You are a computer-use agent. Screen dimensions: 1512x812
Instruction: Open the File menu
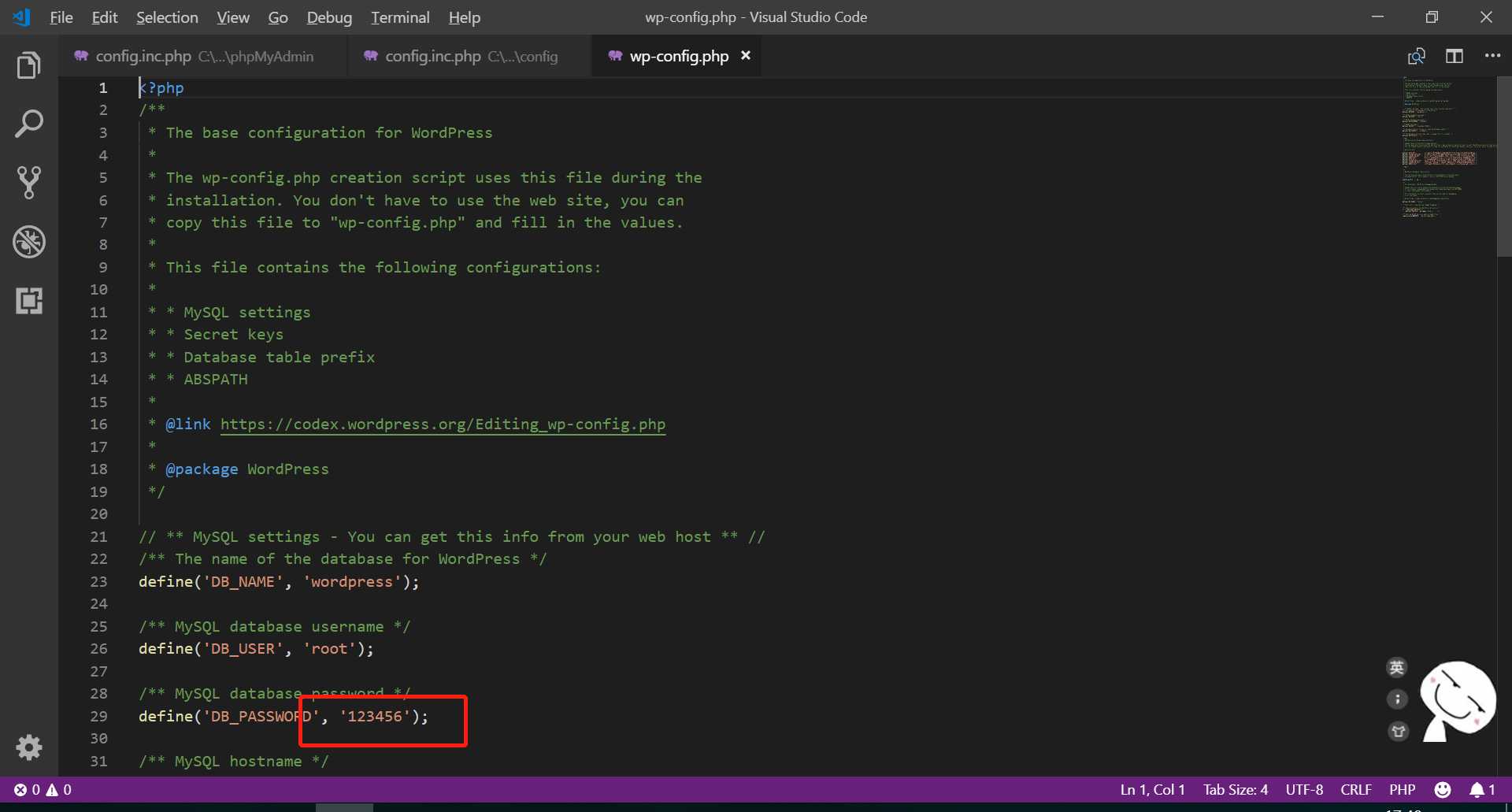click(x=61, y=17)
